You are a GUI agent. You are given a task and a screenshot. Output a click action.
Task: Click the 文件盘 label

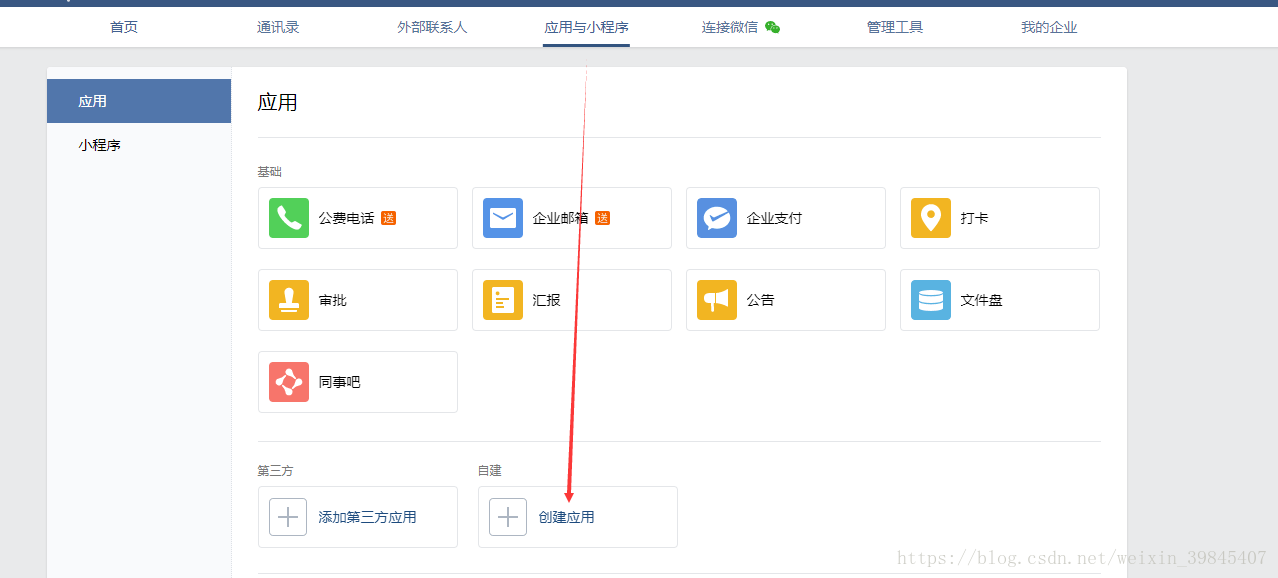click(981, 300)
